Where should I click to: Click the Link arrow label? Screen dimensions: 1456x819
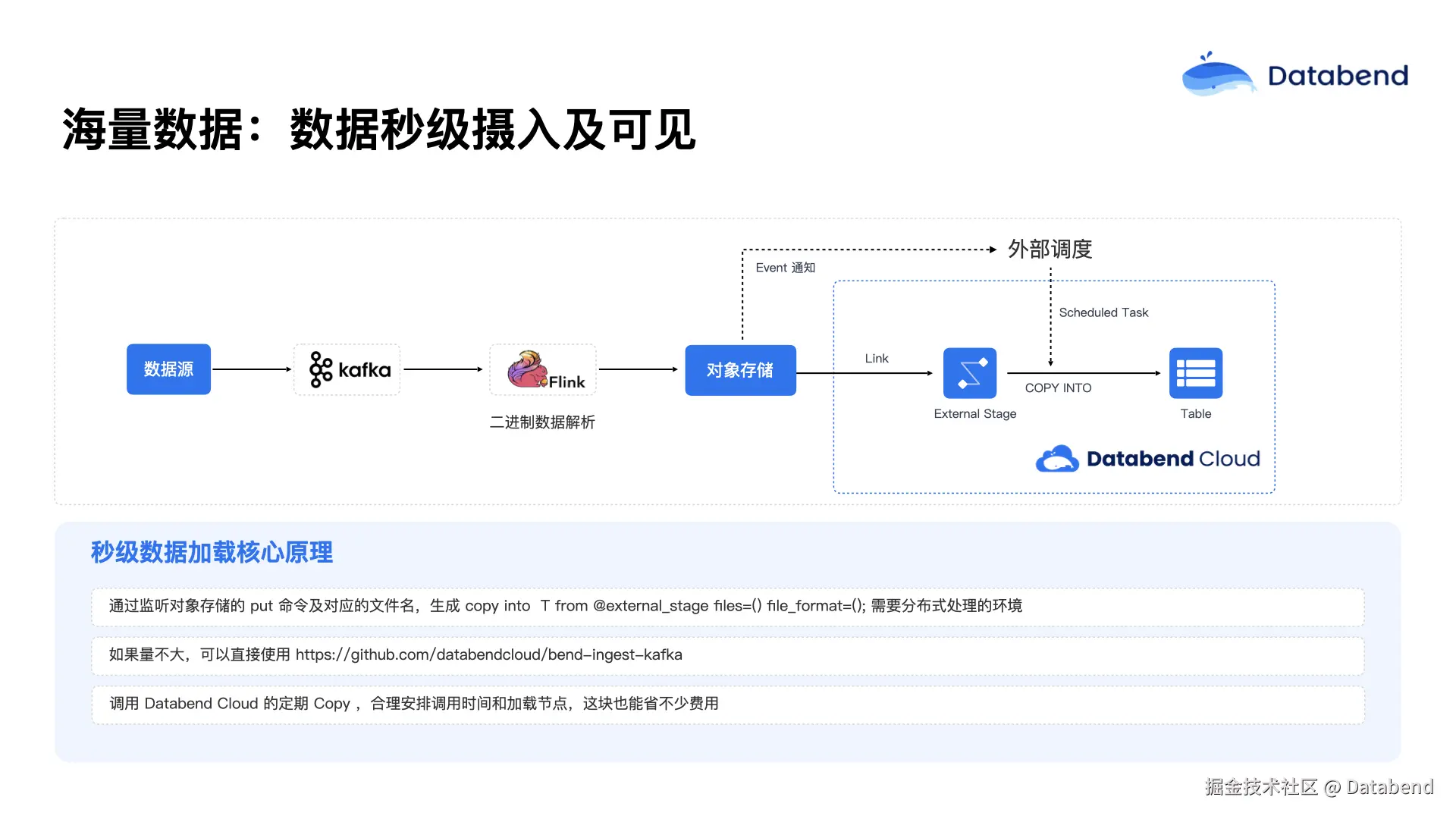coord(876,358)
